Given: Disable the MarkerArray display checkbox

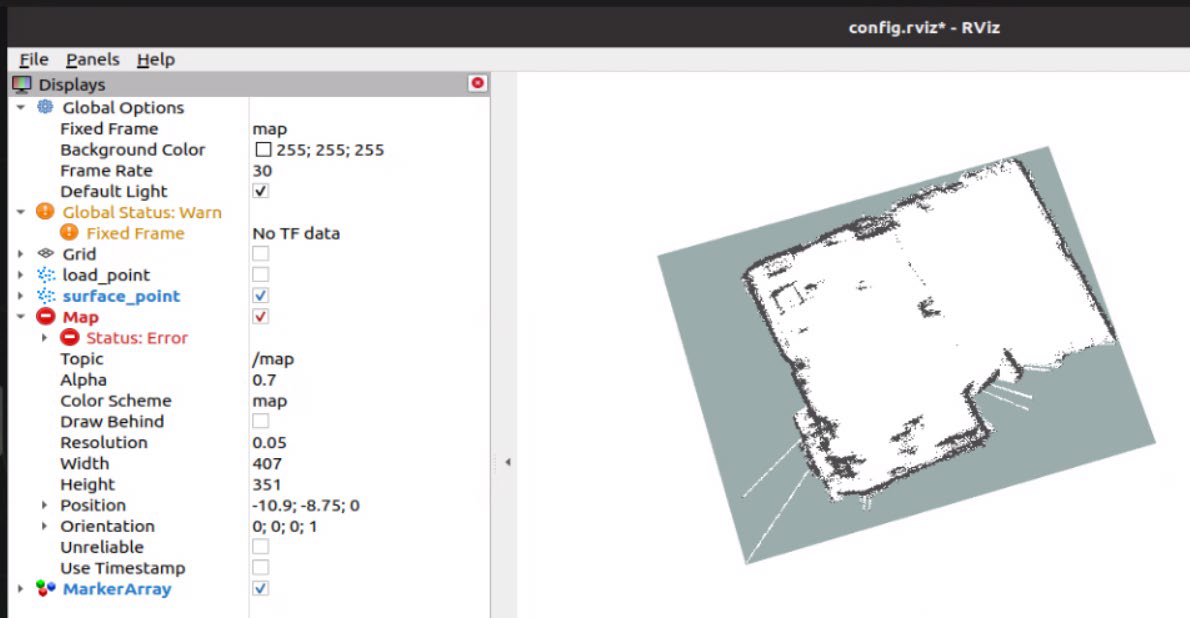Looking at the screenshot, I should pyautogui.click(x=260, y=588).
